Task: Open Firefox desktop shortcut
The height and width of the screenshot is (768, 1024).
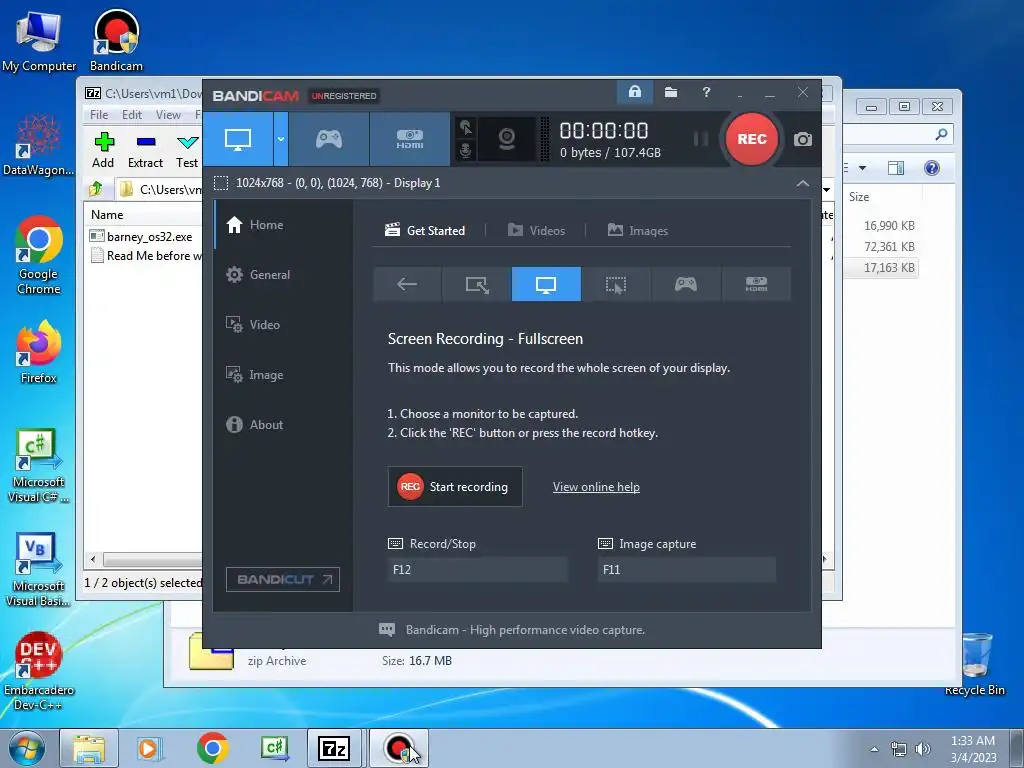Action: 39,352
